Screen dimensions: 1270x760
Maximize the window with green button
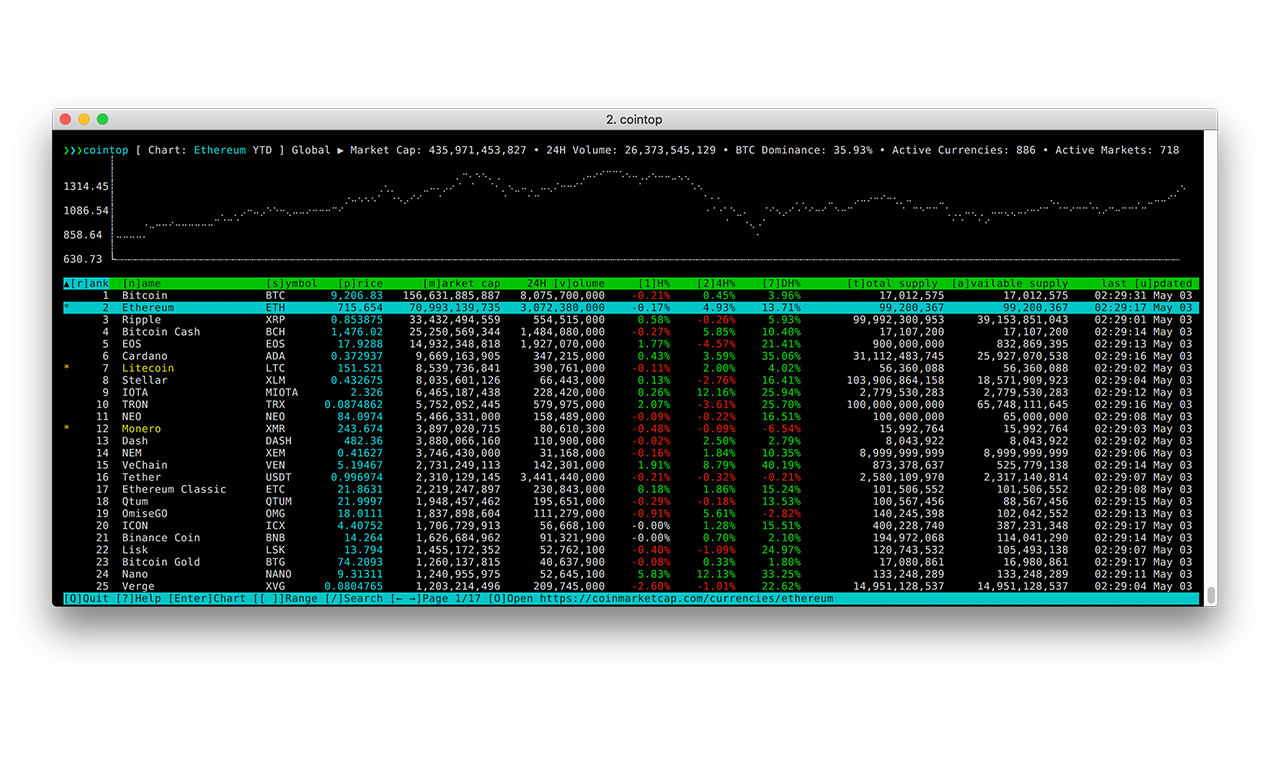click(103, 119)
